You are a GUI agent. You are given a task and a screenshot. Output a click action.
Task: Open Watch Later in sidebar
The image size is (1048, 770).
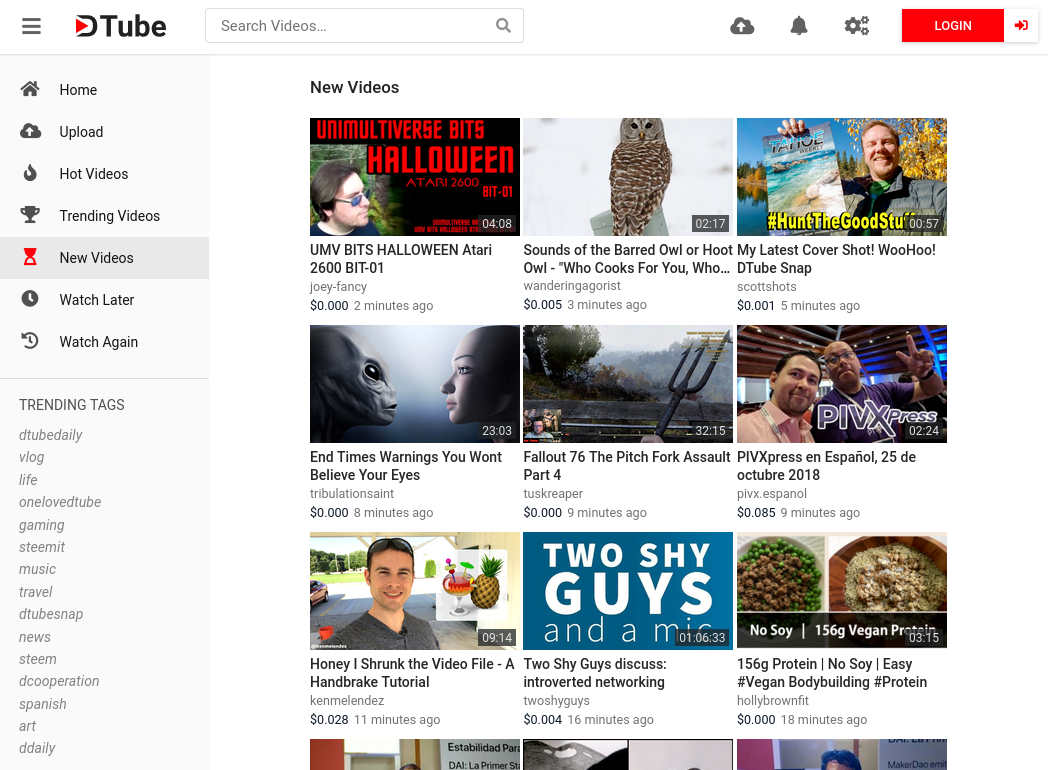pyautogui.click(x=104, y=300)
